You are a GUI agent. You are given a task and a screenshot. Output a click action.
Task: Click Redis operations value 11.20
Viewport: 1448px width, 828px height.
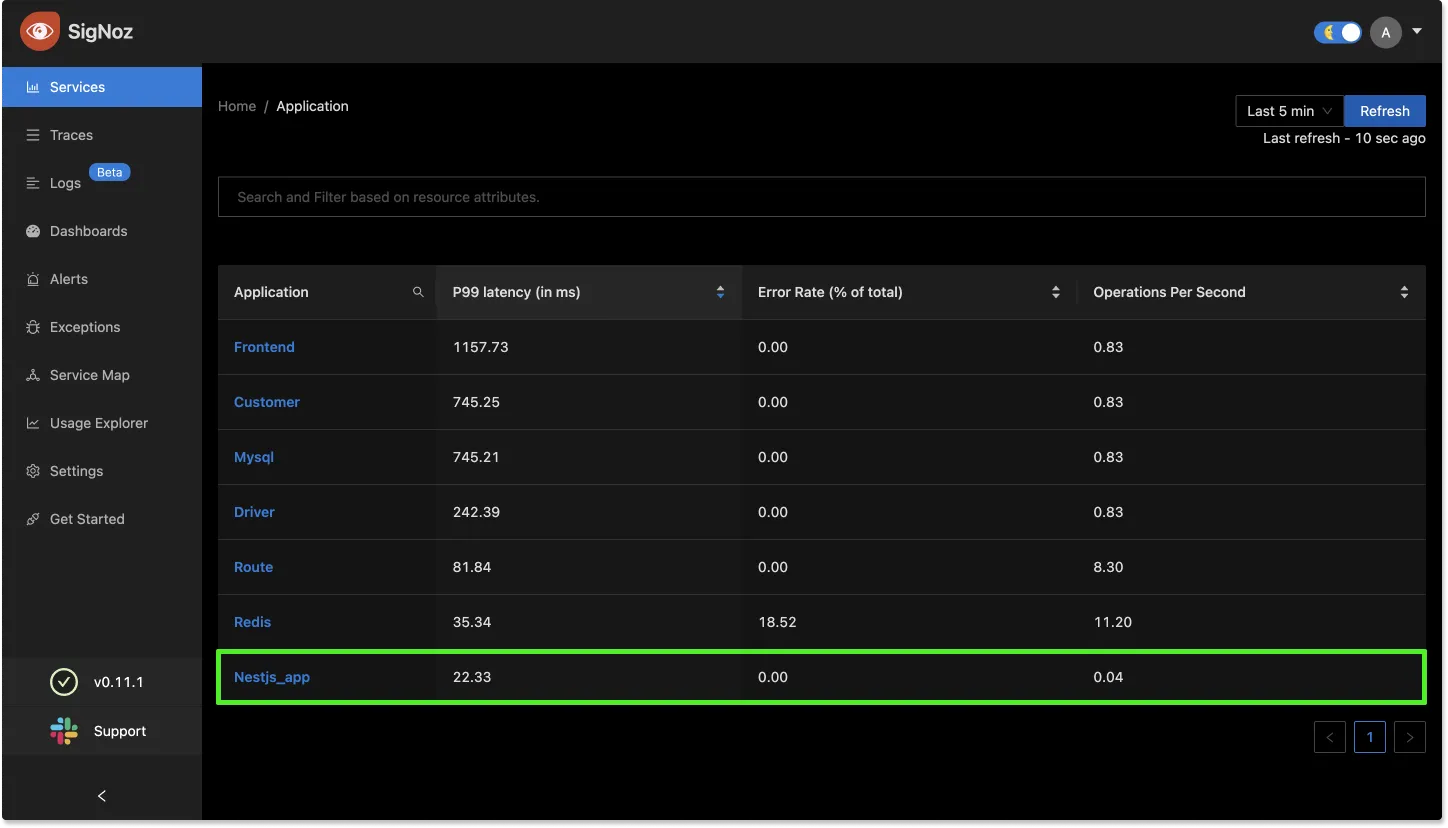1112,622
